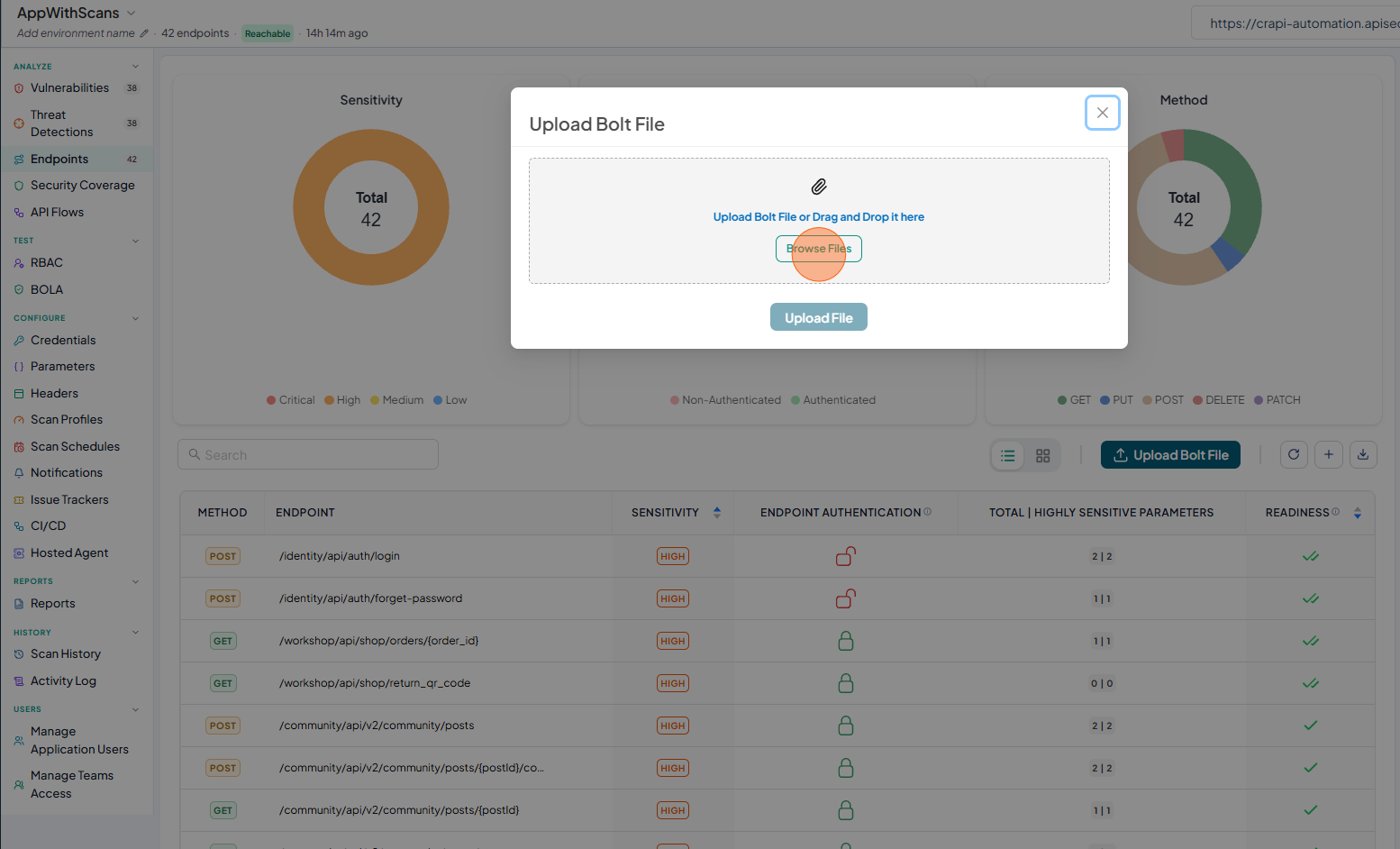Click endpoint /identity/api/auth/login

[x=340, y=556]
